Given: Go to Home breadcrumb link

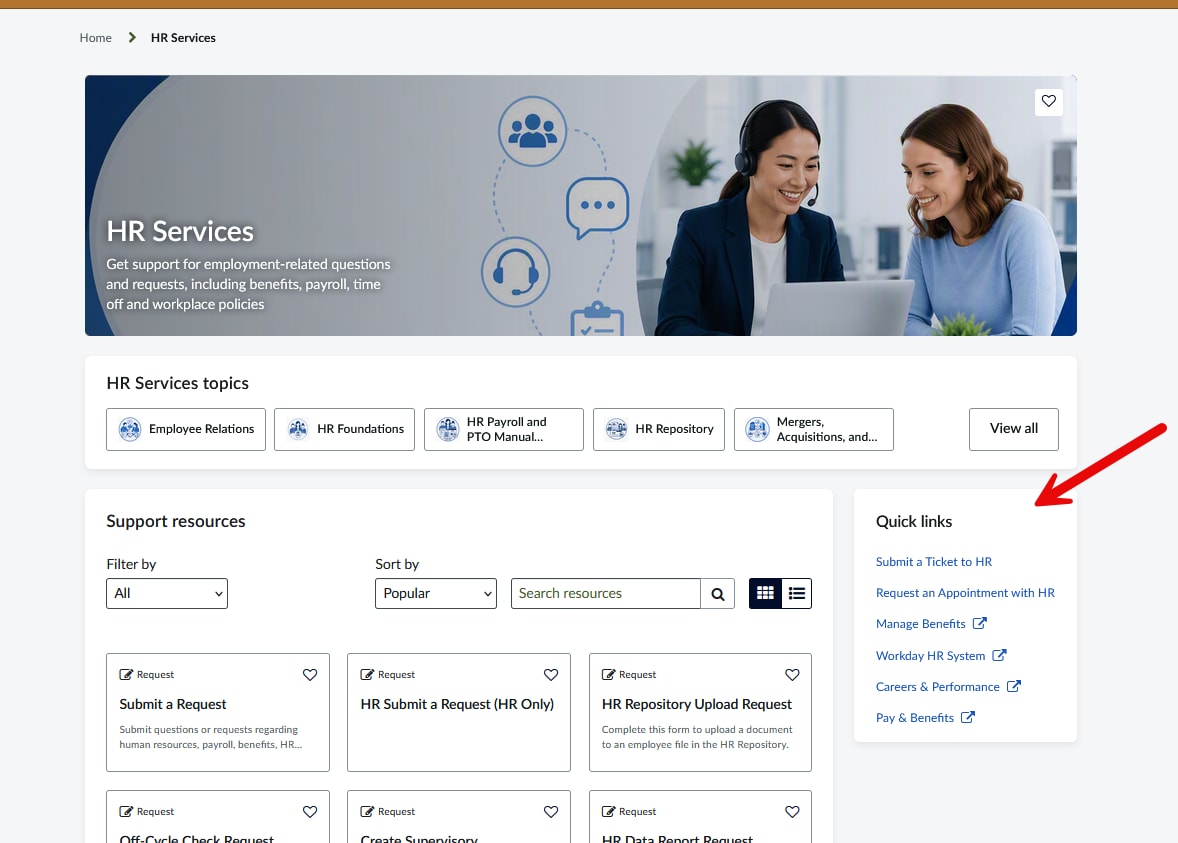Looking at the screenshot, I should pos(95,38).
